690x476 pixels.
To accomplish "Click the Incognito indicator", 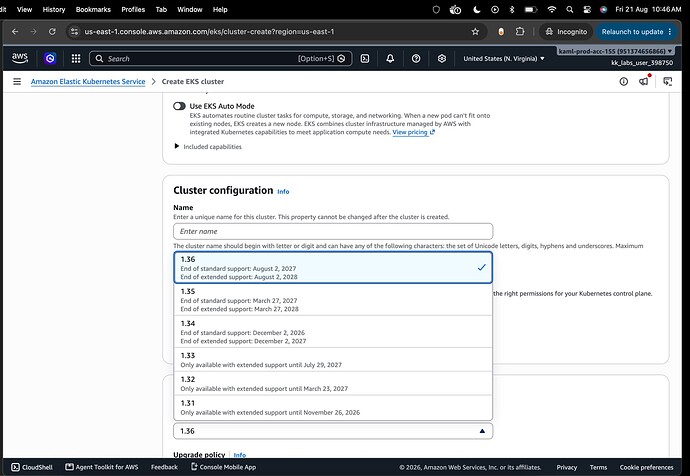I will (566, 32).
